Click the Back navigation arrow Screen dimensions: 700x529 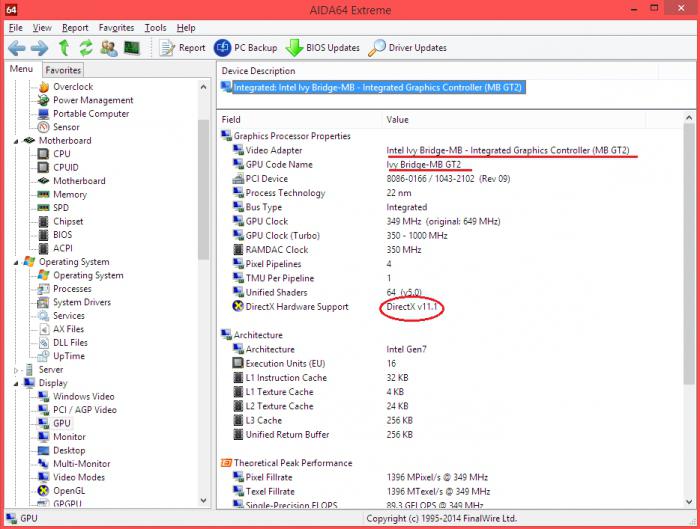click(x=17, y=48)
